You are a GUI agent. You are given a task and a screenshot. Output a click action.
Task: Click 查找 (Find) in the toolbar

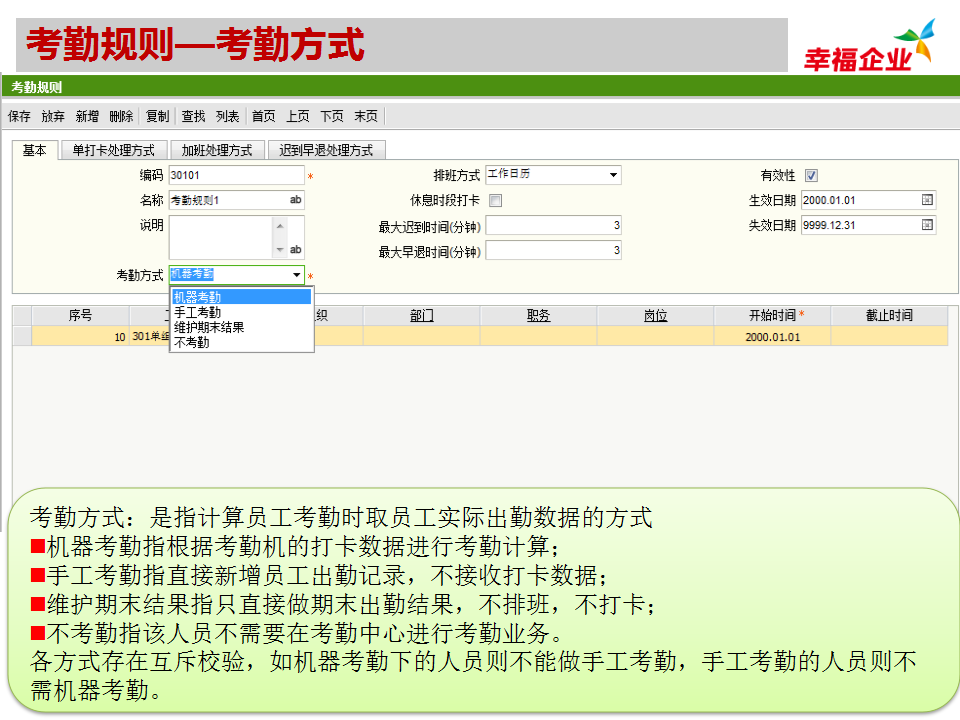pos(193,116)
